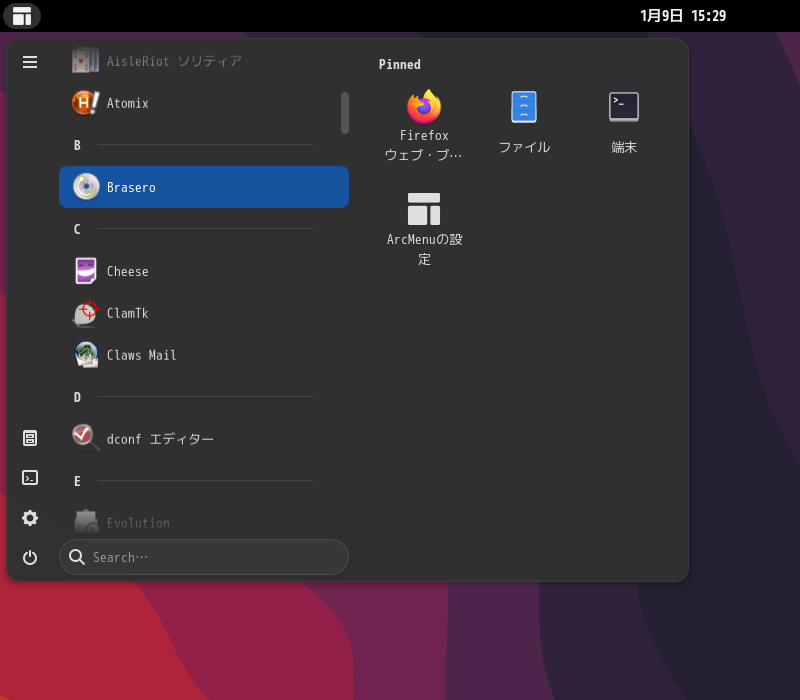This screenshot has width=800, height=700.
Task: Open Brasero disc burner entry
Action: pos(204,187)
